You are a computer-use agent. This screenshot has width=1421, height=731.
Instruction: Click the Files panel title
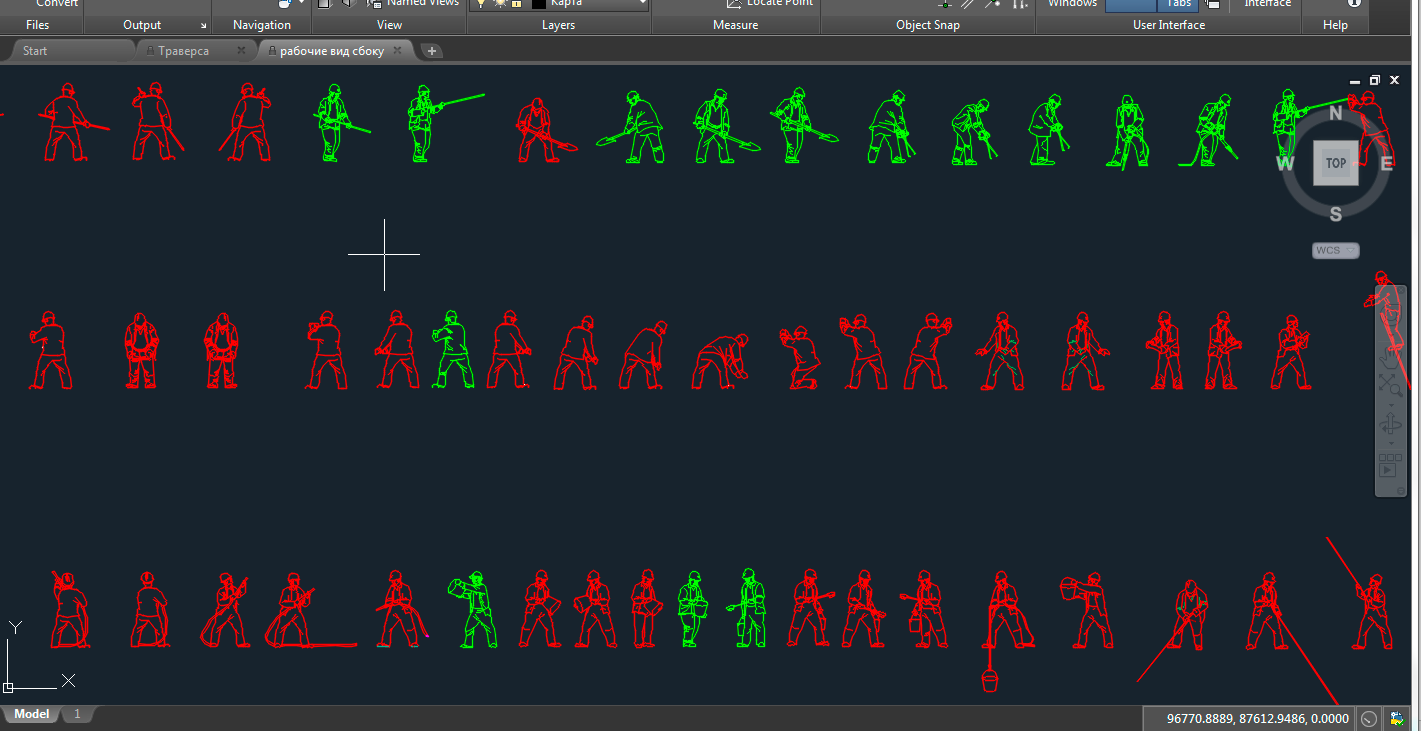37,25
